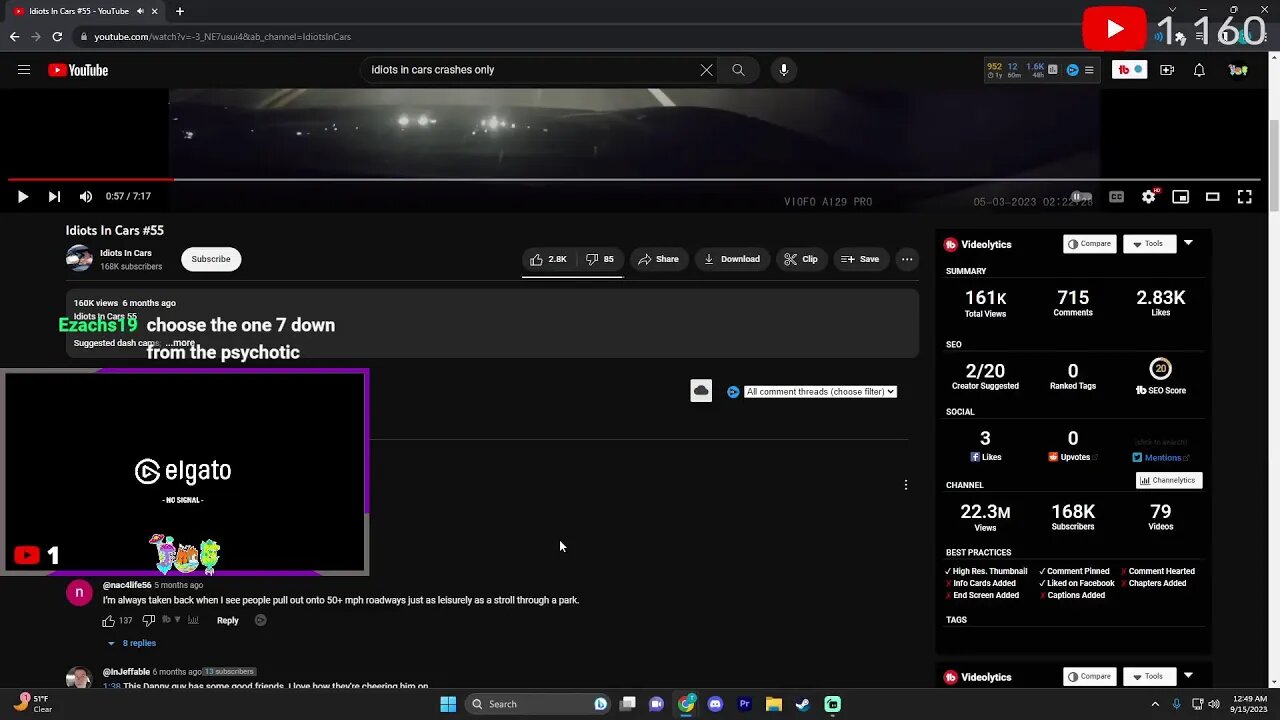Open the comment threads filter dropdown
Viewport: 1280px width, 720px height.
[x=820, y=392]
